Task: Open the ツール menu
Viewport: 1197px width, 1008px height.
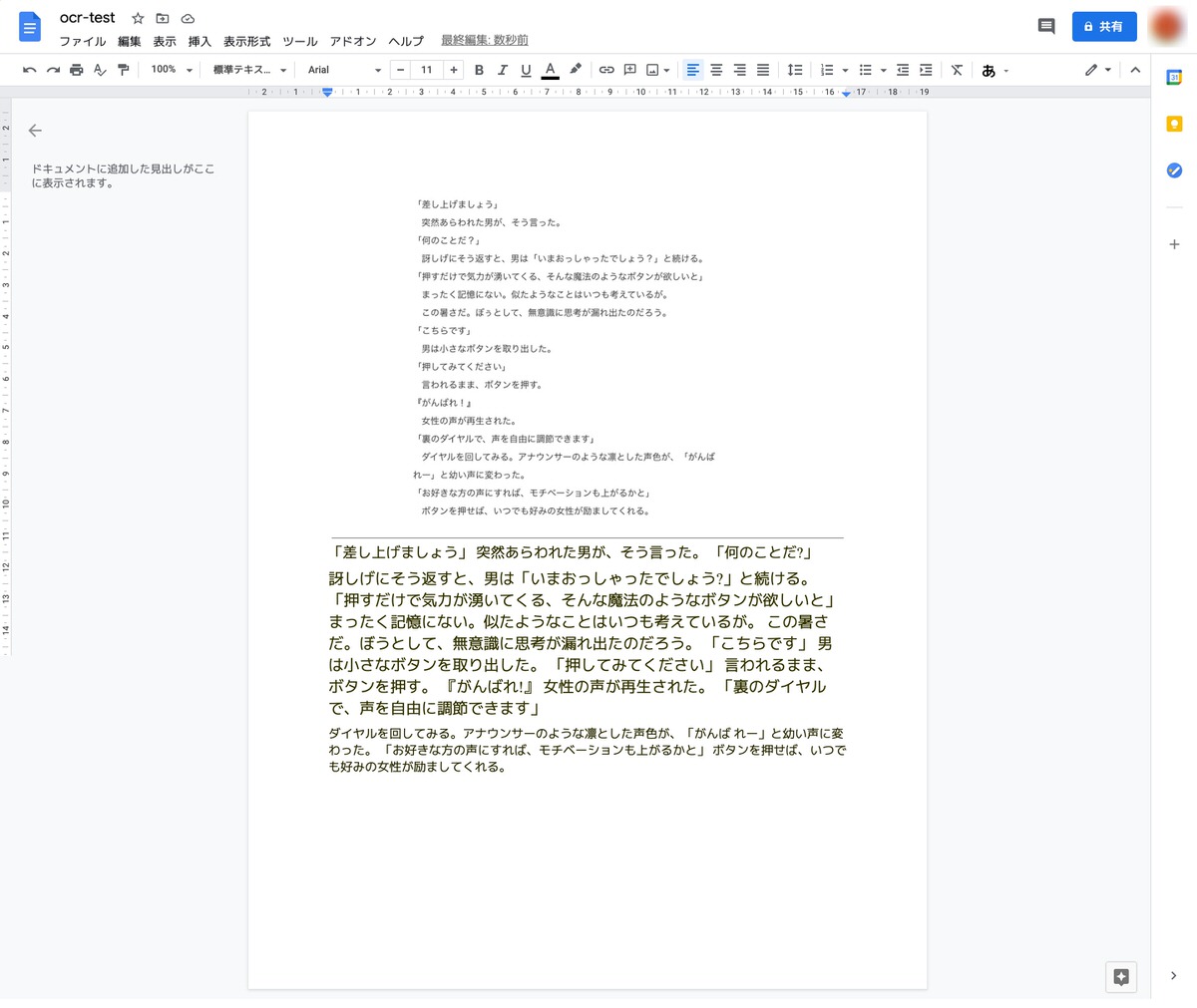Action: pos(299,42)
